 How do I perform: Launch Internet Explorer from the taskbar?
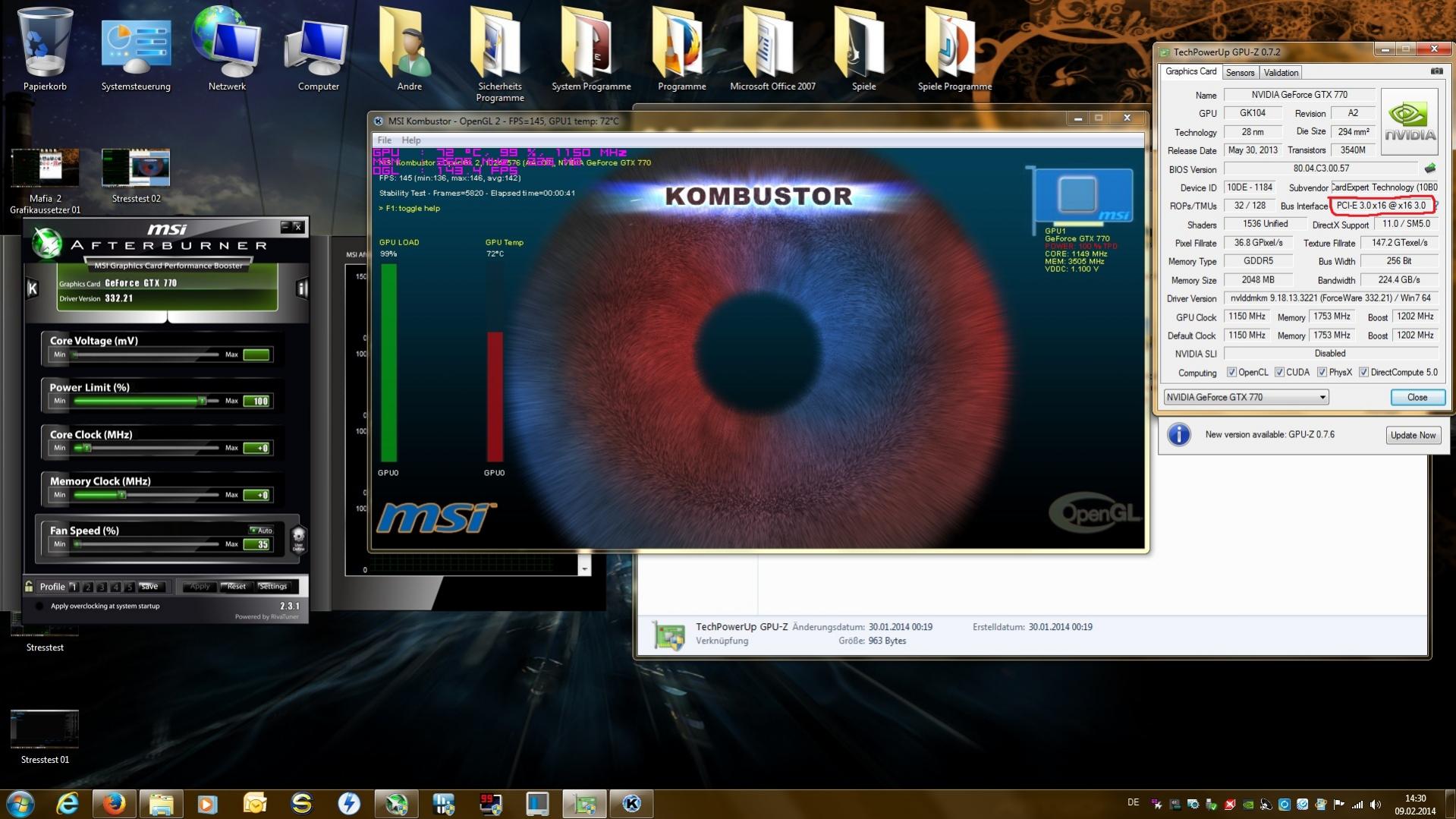tap(68, 803)
